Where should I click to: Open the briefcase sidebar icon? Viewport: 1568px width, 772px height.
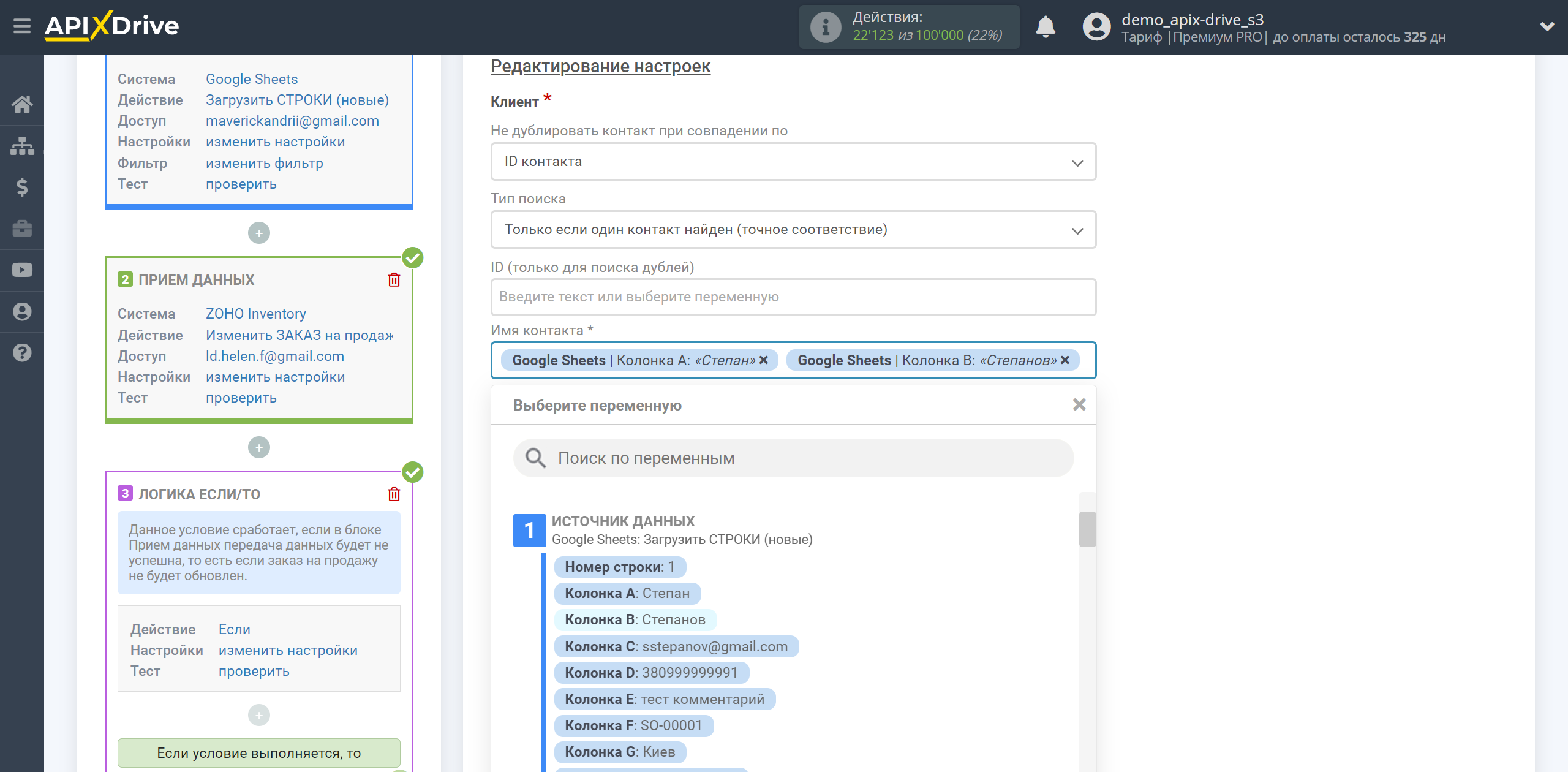point(22,229)
